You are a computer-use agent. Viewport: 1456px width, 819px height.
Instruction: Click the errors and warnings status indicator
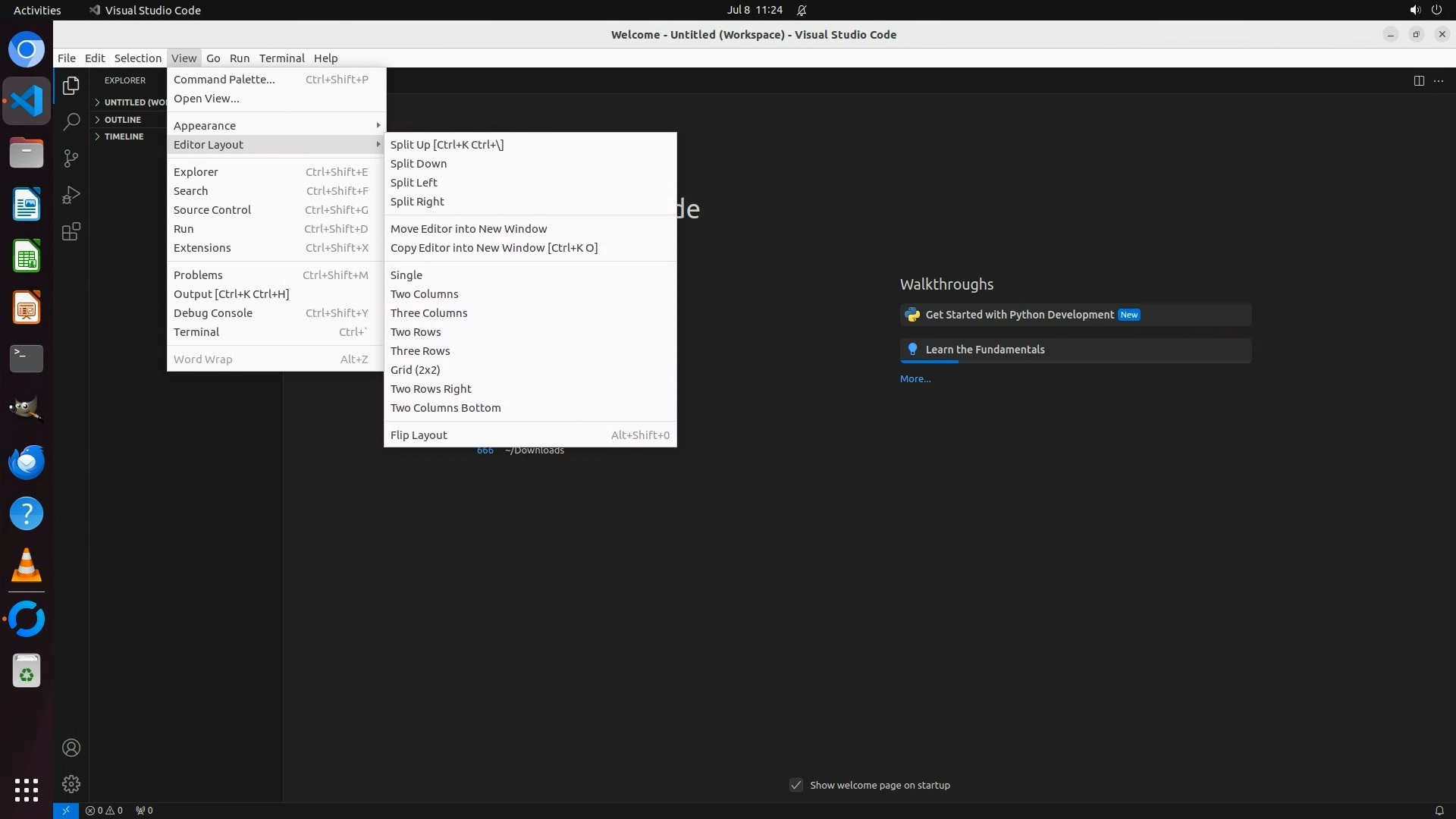tap(104, 810)
